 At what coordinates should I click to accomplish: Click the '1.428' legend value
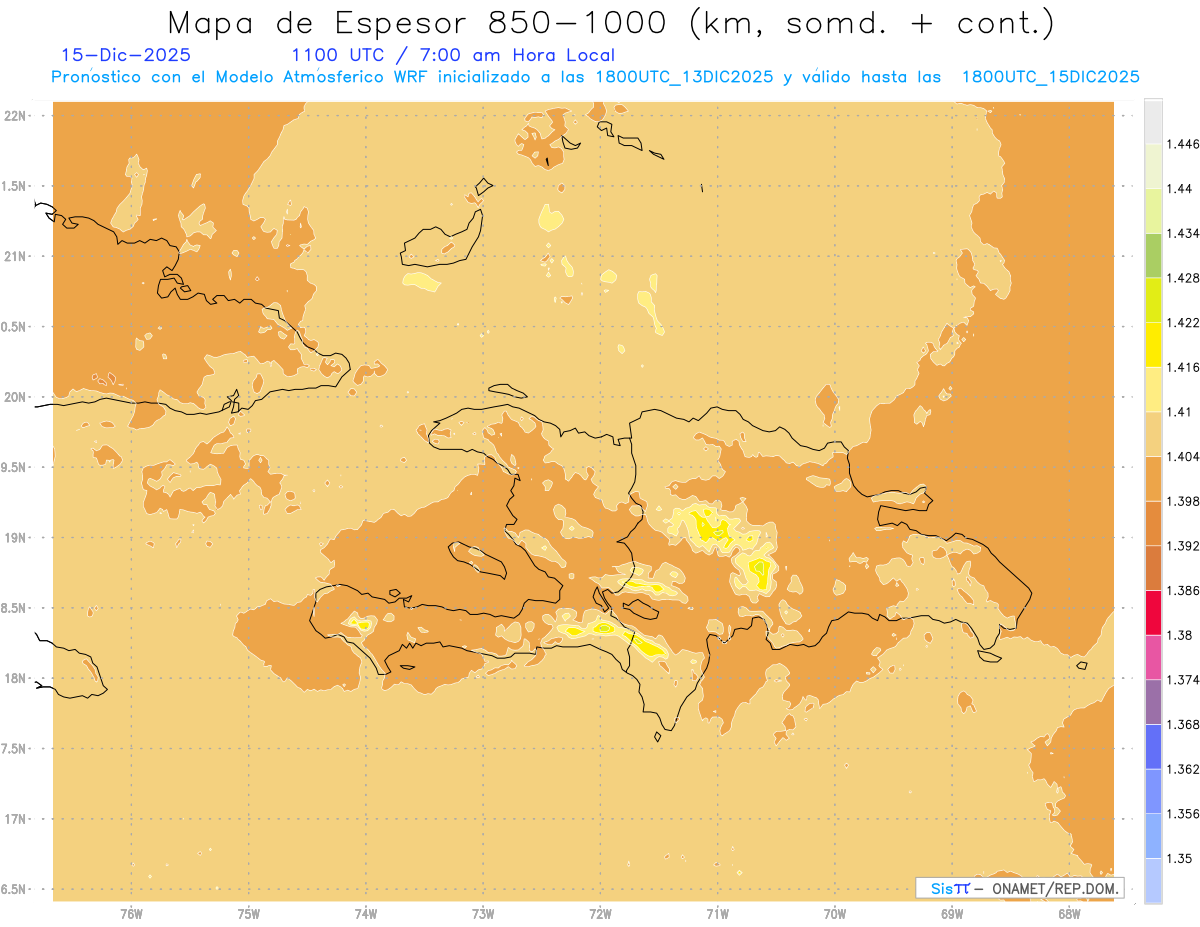(1183, 278)
